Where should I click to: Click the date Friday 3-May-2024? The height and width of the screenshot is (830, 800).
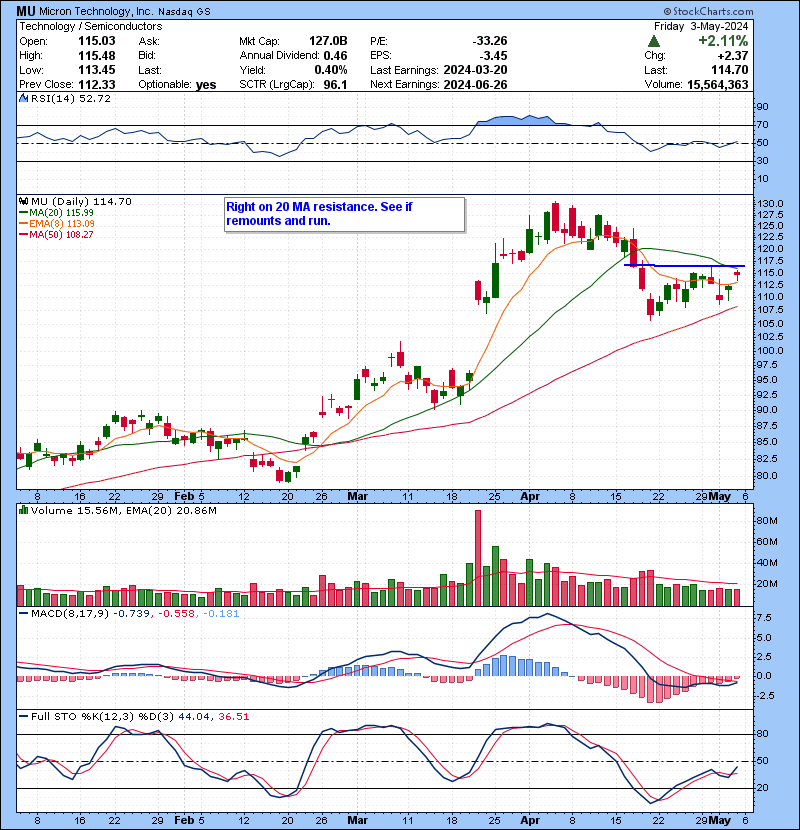tap(701, 26)
